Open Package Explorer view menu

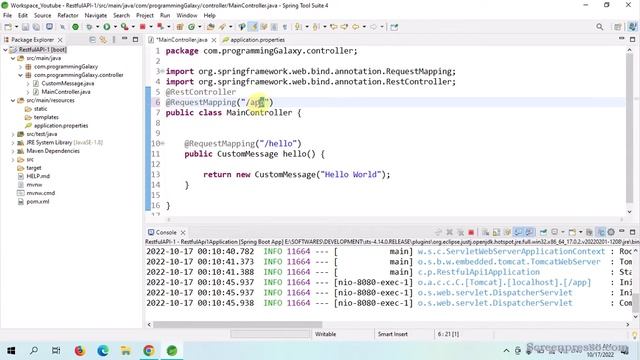point(113,40)
